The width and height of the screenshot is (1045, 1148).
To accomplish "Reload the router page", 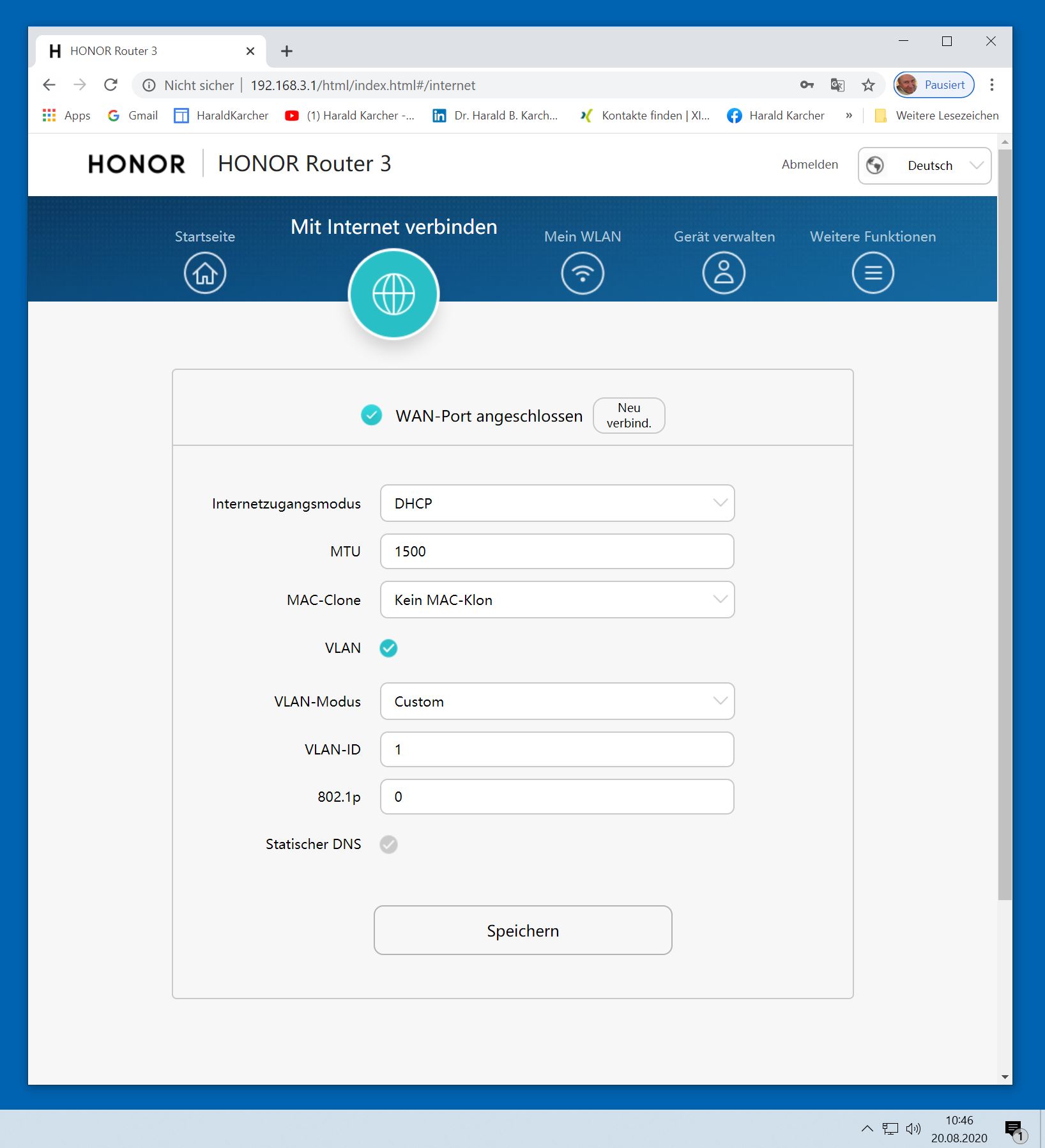I will pyautogui.click(x=111, y=85).
